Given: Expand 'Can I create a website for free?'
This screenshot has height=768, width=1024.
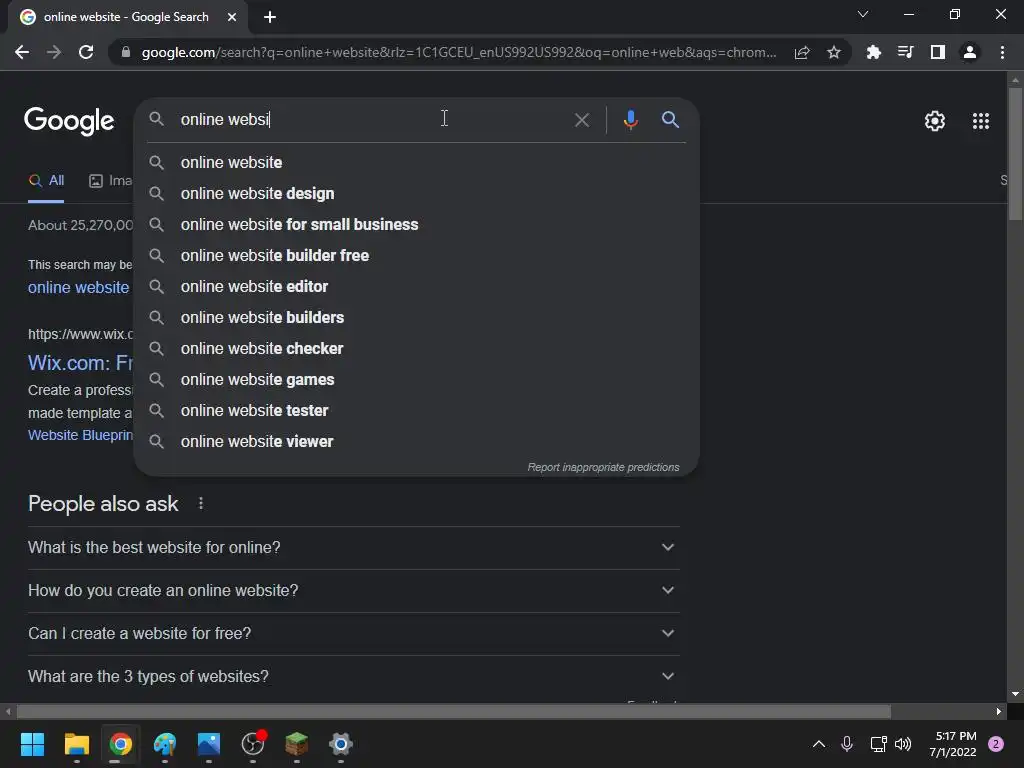Looking at the screenshot, I should point(354,633).
